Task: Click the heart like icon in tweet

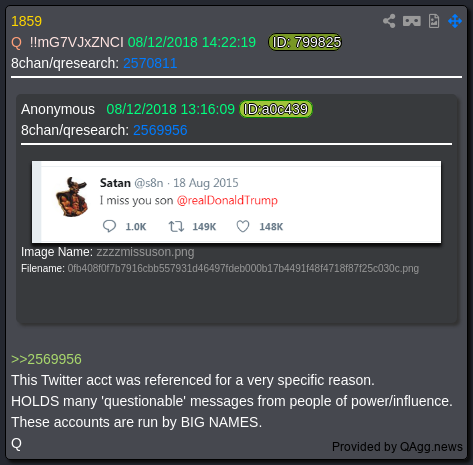Action: [243, 226]
